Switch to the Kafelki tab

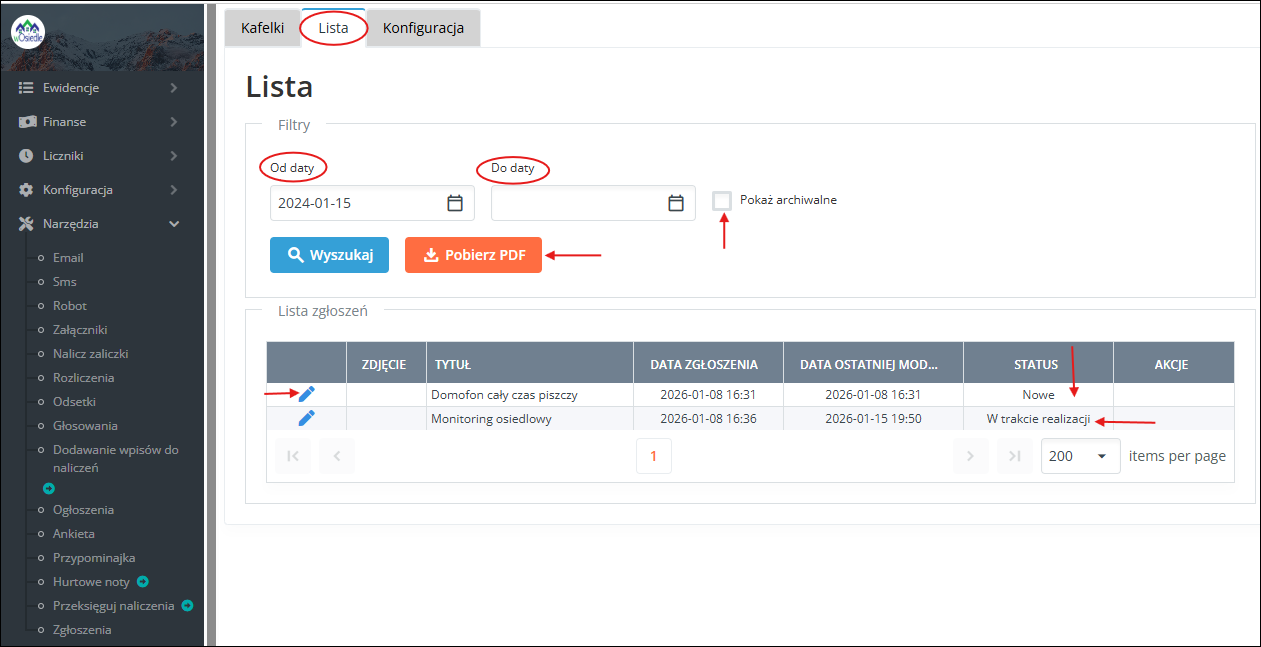point(262,28)
